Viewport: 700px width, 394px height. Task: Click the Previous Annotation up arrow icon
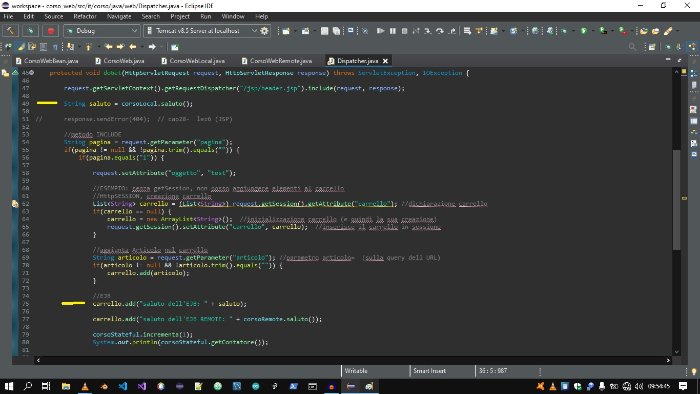88,46
